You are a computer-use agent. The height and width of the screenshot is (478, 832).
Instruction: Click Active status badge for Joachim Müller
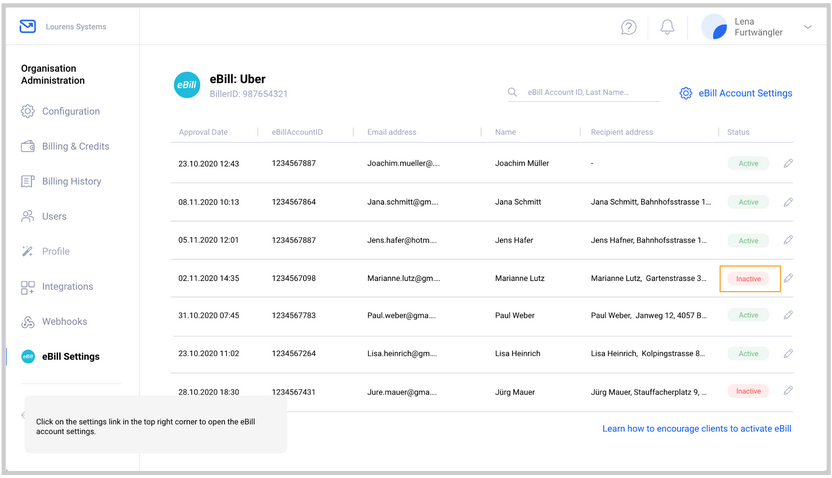click(x=748, y=163)
